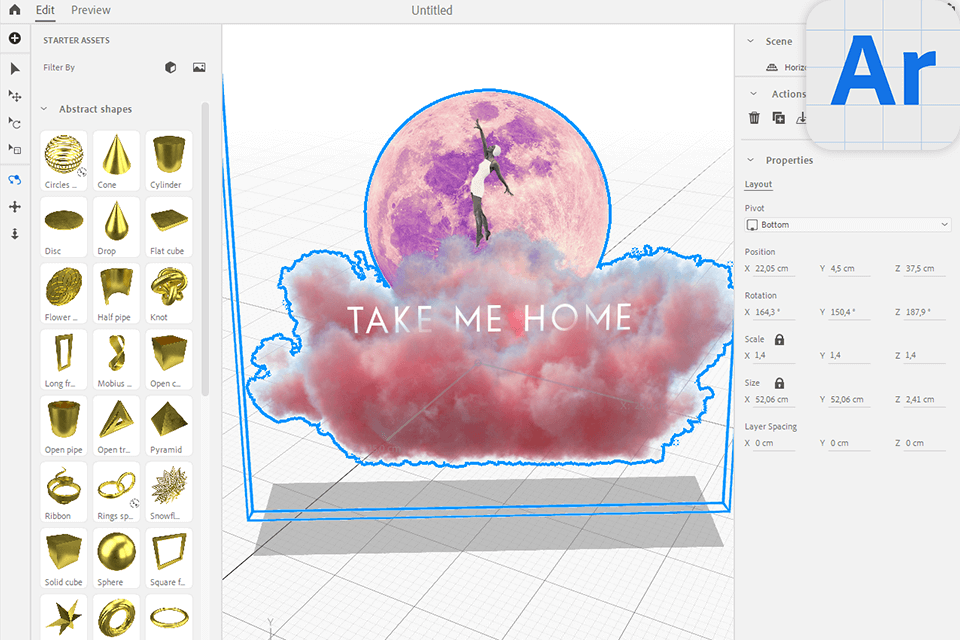The image size is (960, 640).
Task: Select the Selection arrow tool
Action: pos(15,69)
